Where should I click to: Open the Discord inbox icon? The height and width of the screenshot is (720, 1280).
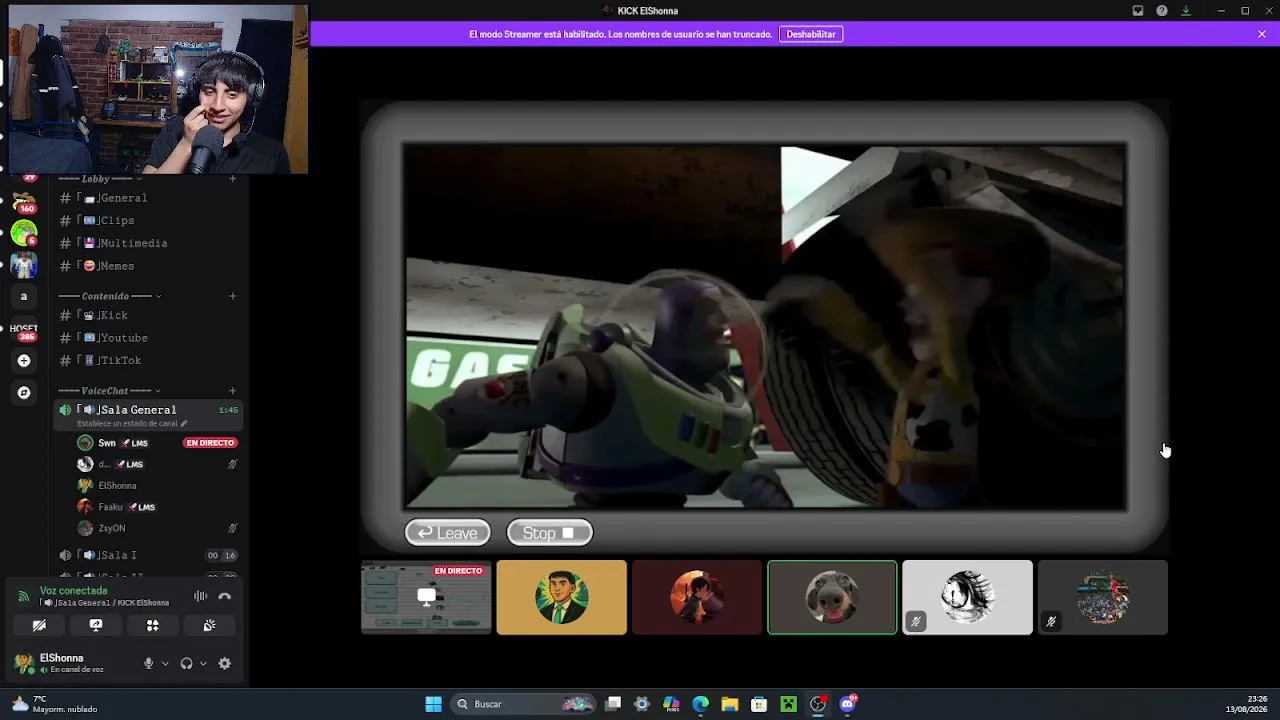[x=1137, y=11]
